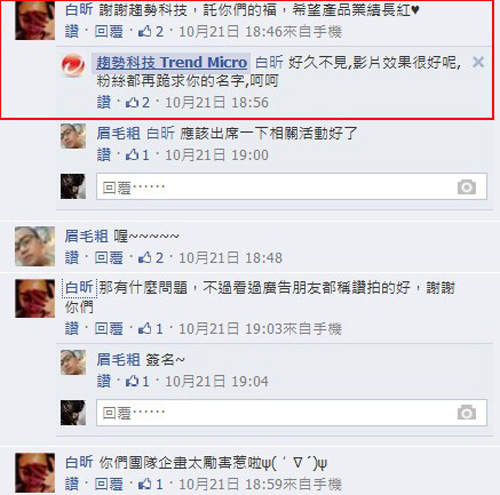This screenshot has width=500, height=495.
Task: Reply to the top 18:46 comment
Action: [109, 32]
